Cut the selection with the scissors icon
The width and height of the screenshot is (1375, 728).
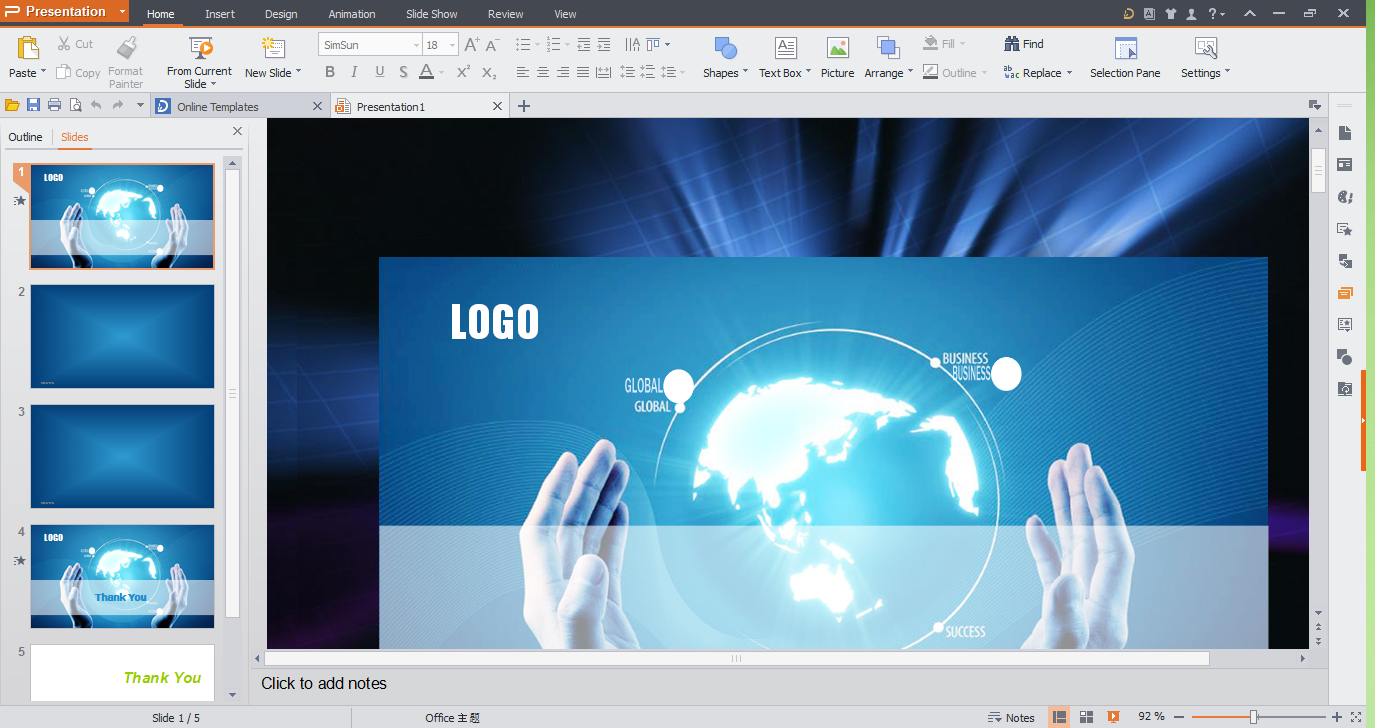click(x=64, y=44)
